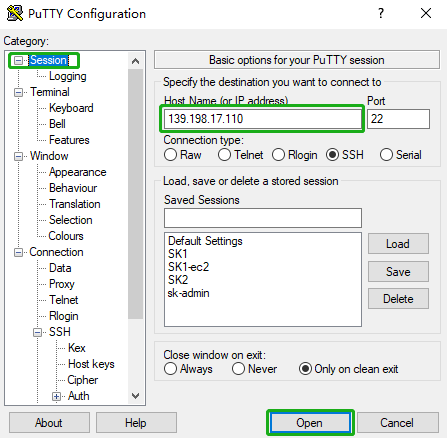Click category tree scroll down arrow
This screenshot has height=438, width=447.
click(x=135, y=396)
